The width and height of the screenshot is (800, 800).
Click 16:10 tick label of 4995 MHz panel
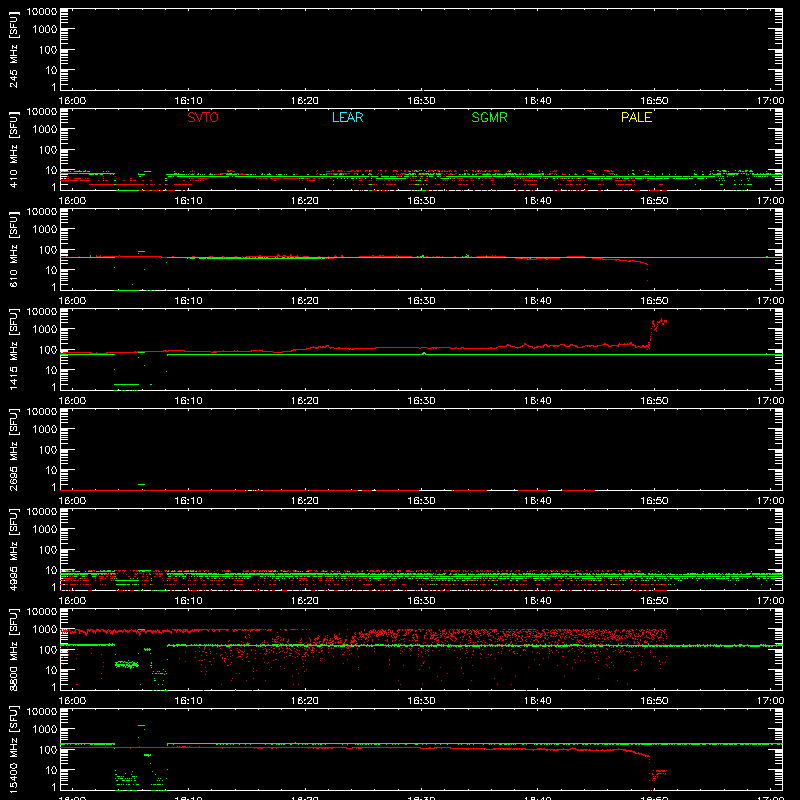(x=188, y=601)
